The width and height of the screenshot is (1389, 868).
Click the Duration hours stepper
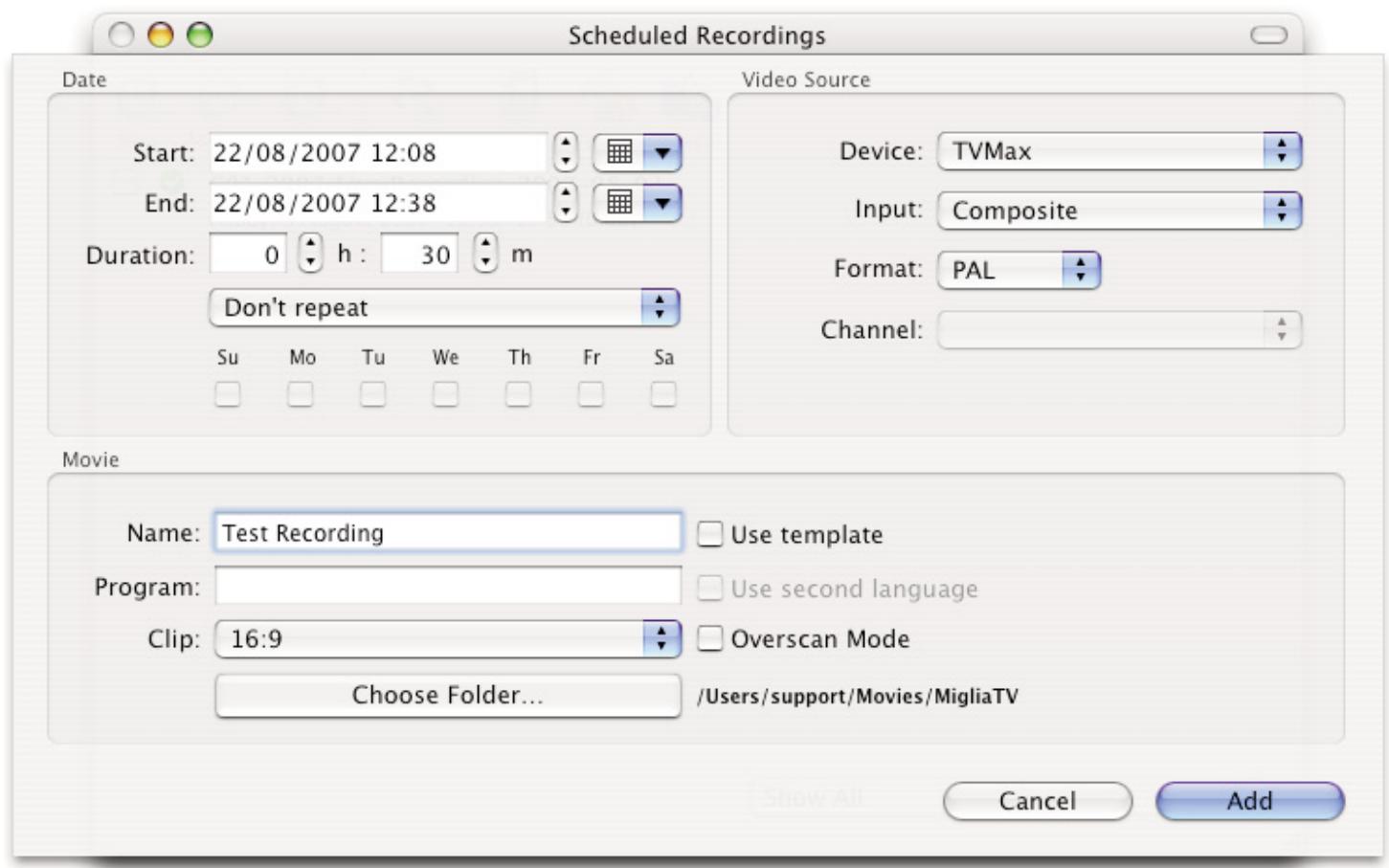(x=310, y=253)
